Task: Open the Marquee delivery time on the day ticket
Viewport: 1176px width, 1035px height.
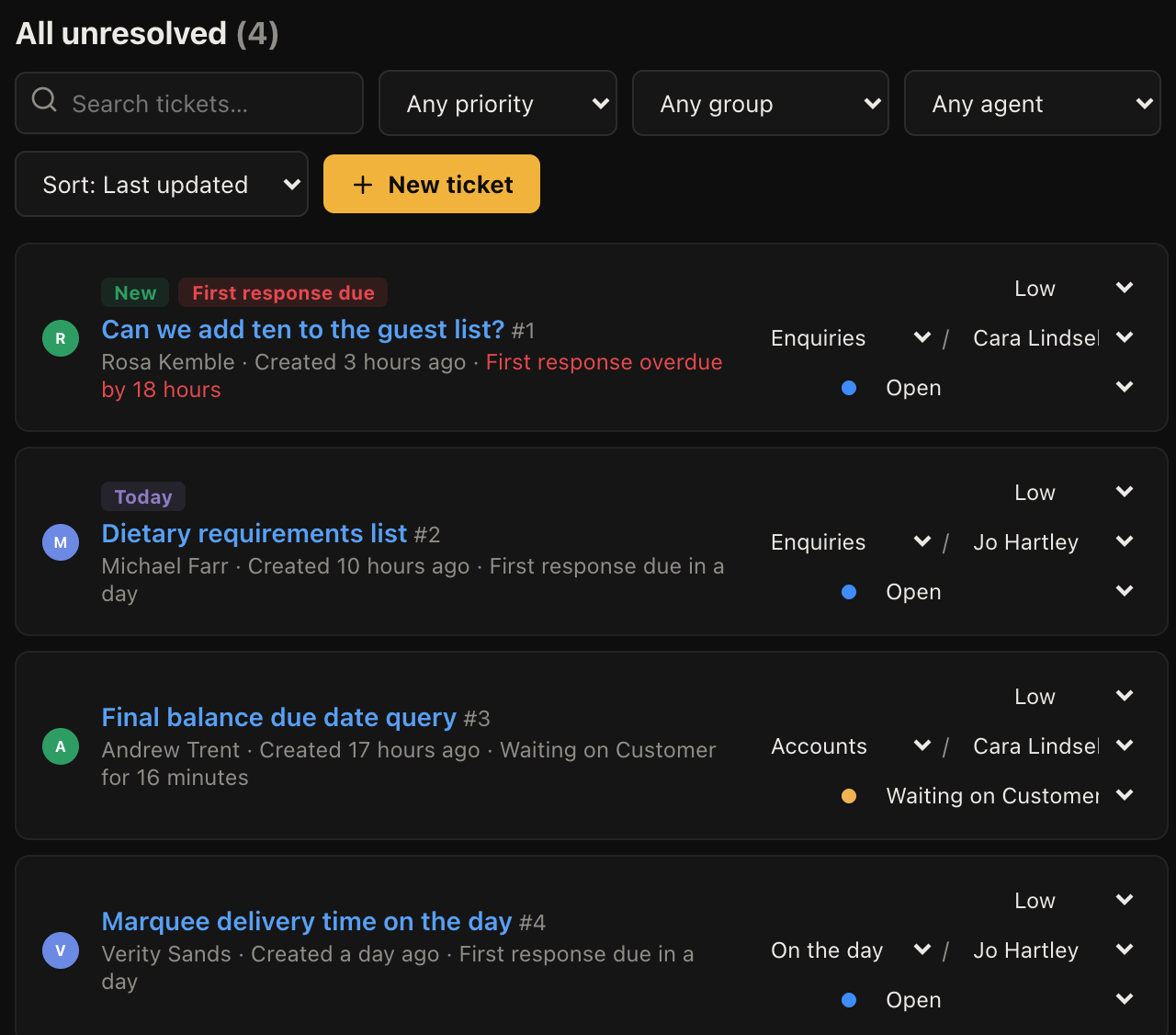Action: coord(307,921)
